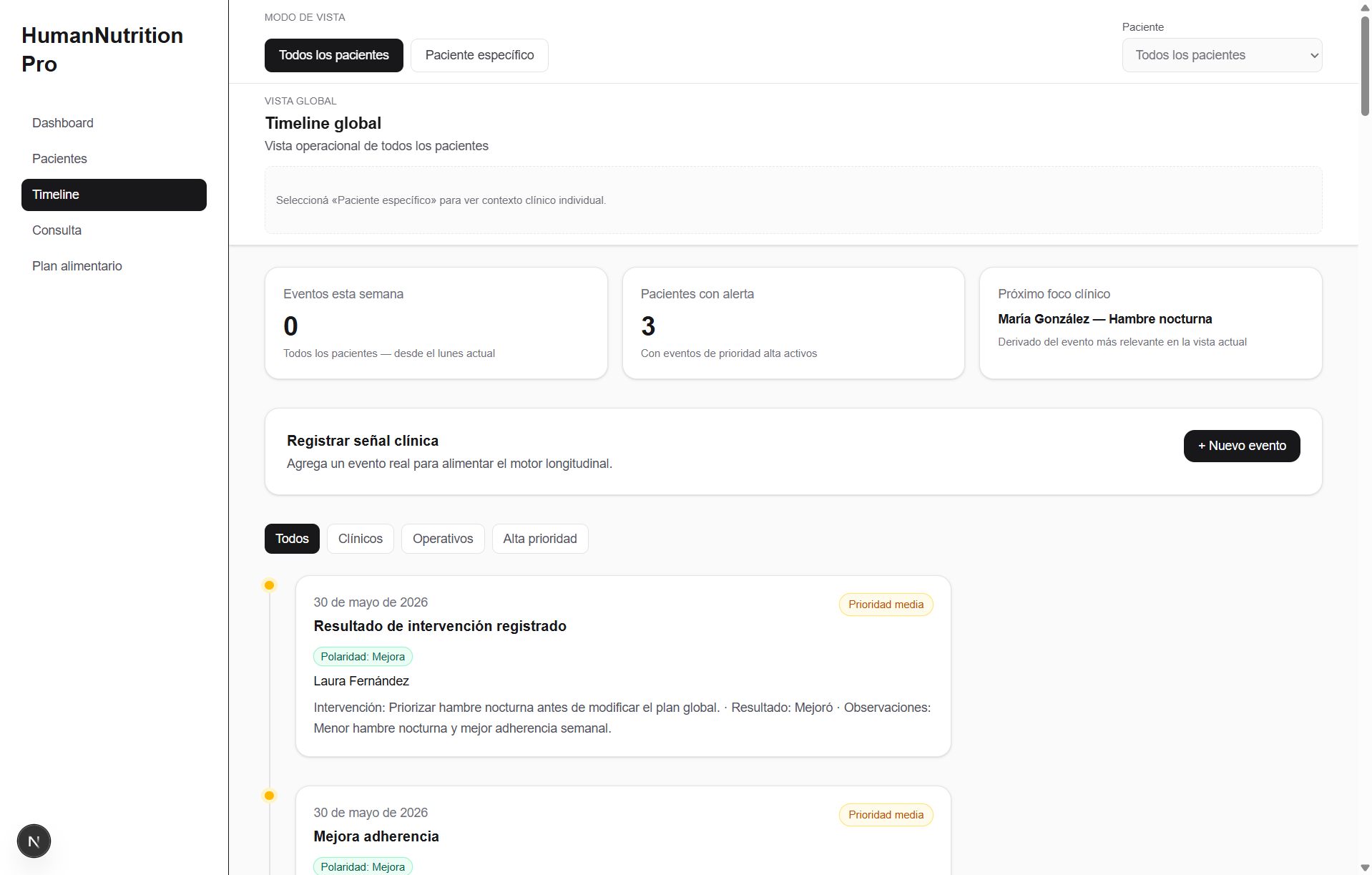Screen dimensions: 1372x875
Task: Select the Timeline sidebar item
Action: (114, 195)
